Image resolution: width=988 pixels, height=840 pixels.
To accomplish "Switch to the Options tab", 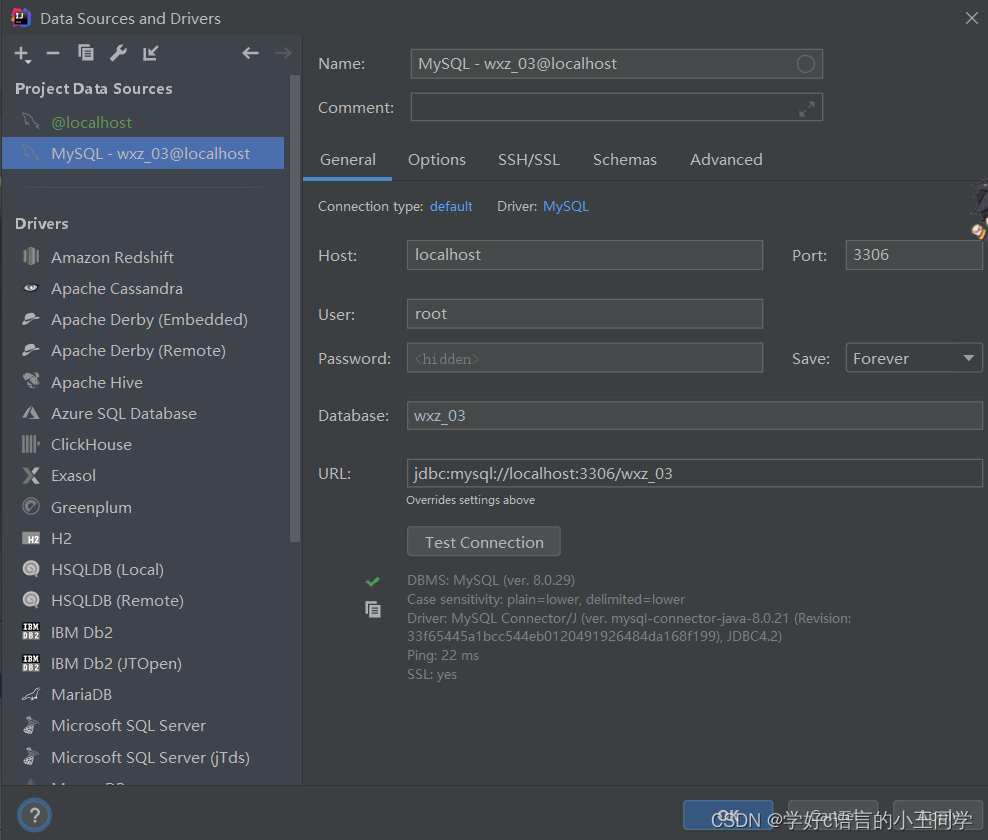I will (x=437, y=160).
